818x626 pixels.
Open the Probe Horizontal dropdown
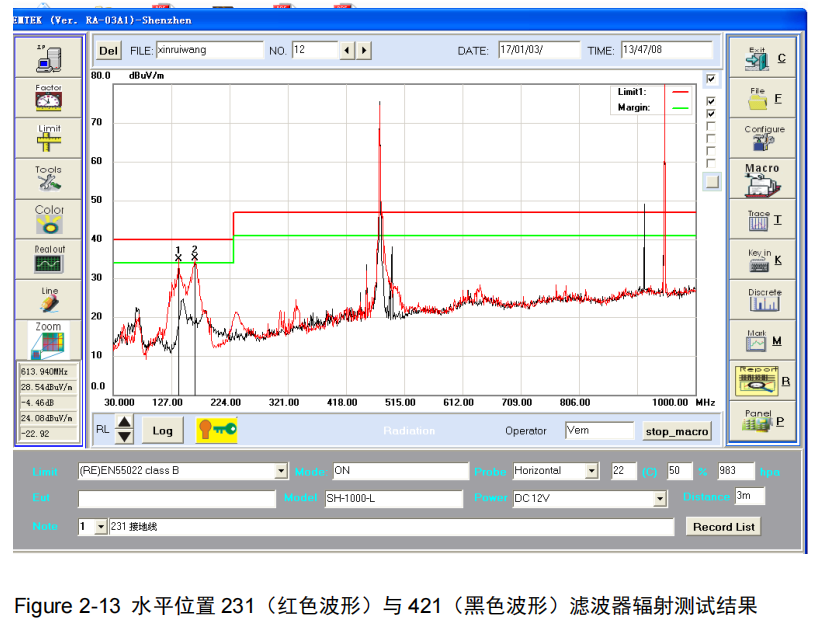pos(591,471)
